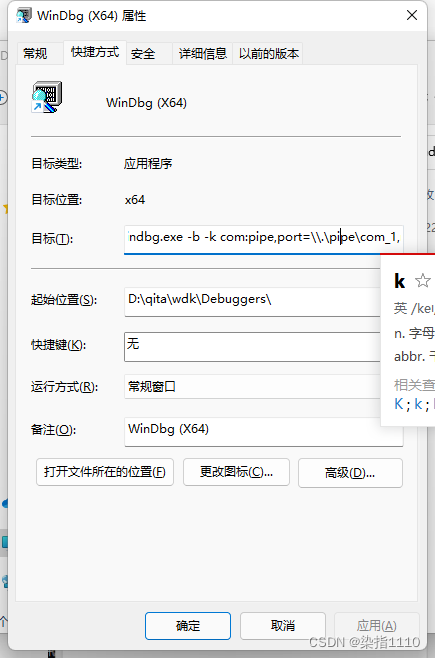Star the word k in dictionary popup

(x=422, y=280)
